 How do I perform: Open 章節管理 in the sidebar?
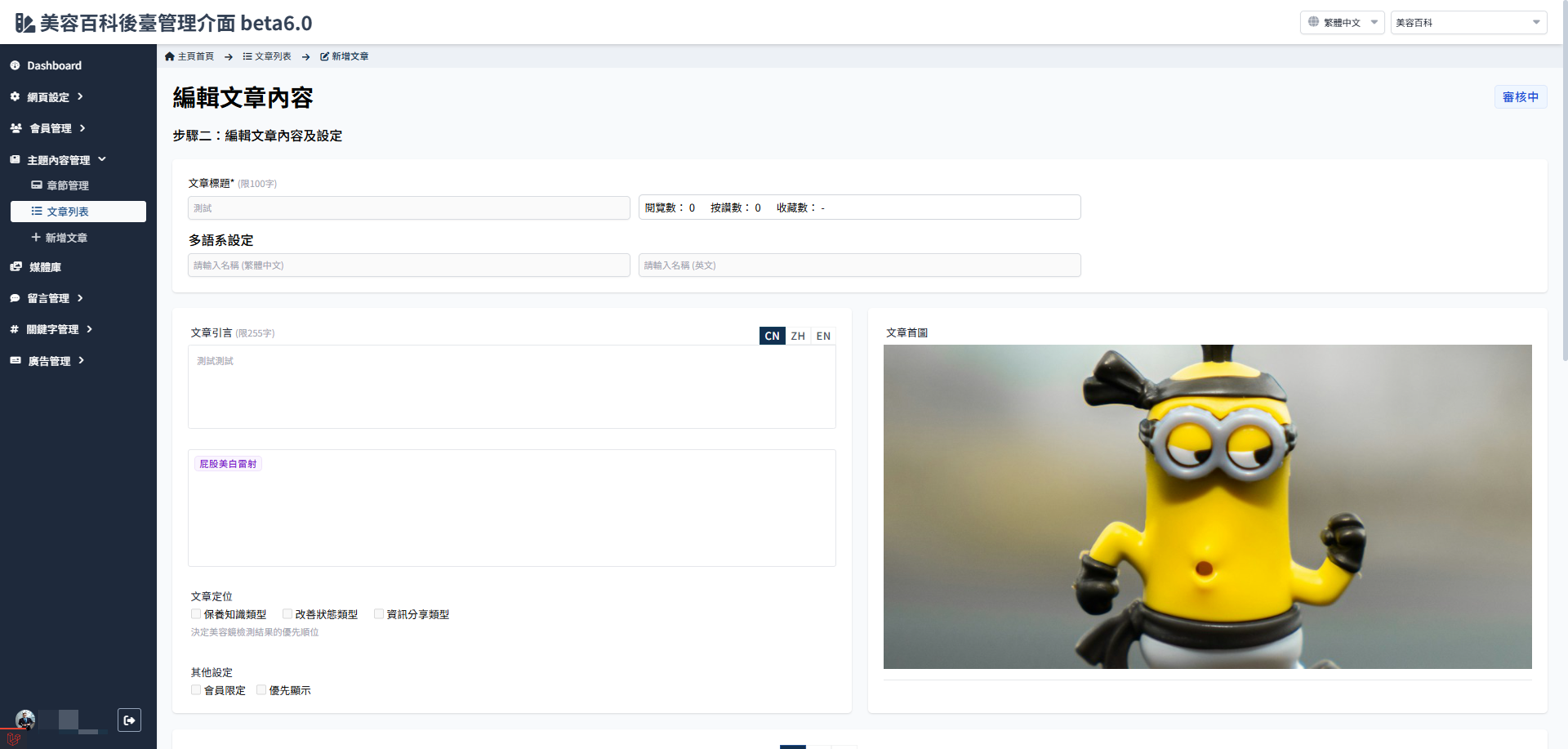pyautogui.click(x=68, y=185)
